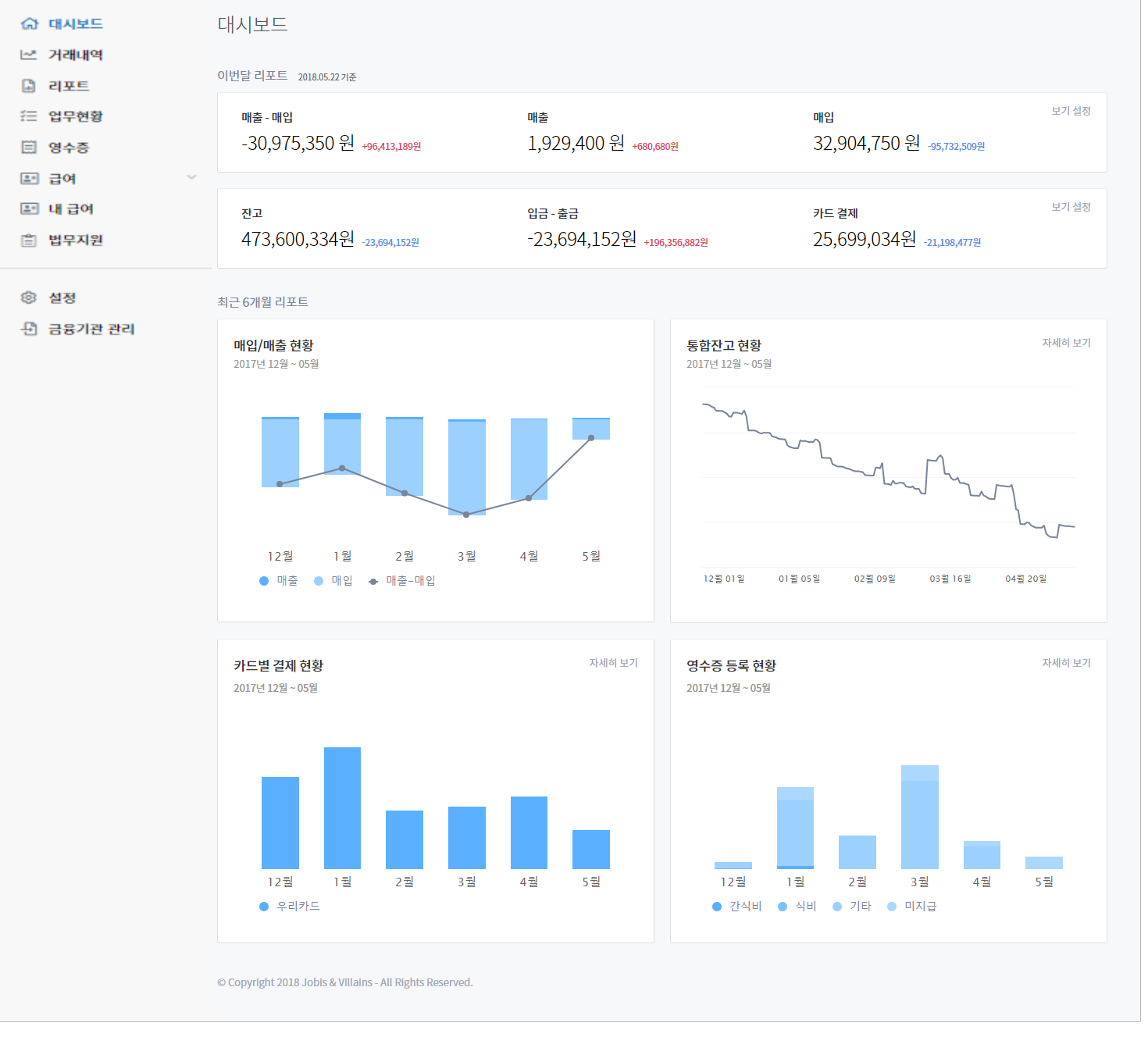
Task: Click the 설정 gear icon
Action: pos(29,298)
